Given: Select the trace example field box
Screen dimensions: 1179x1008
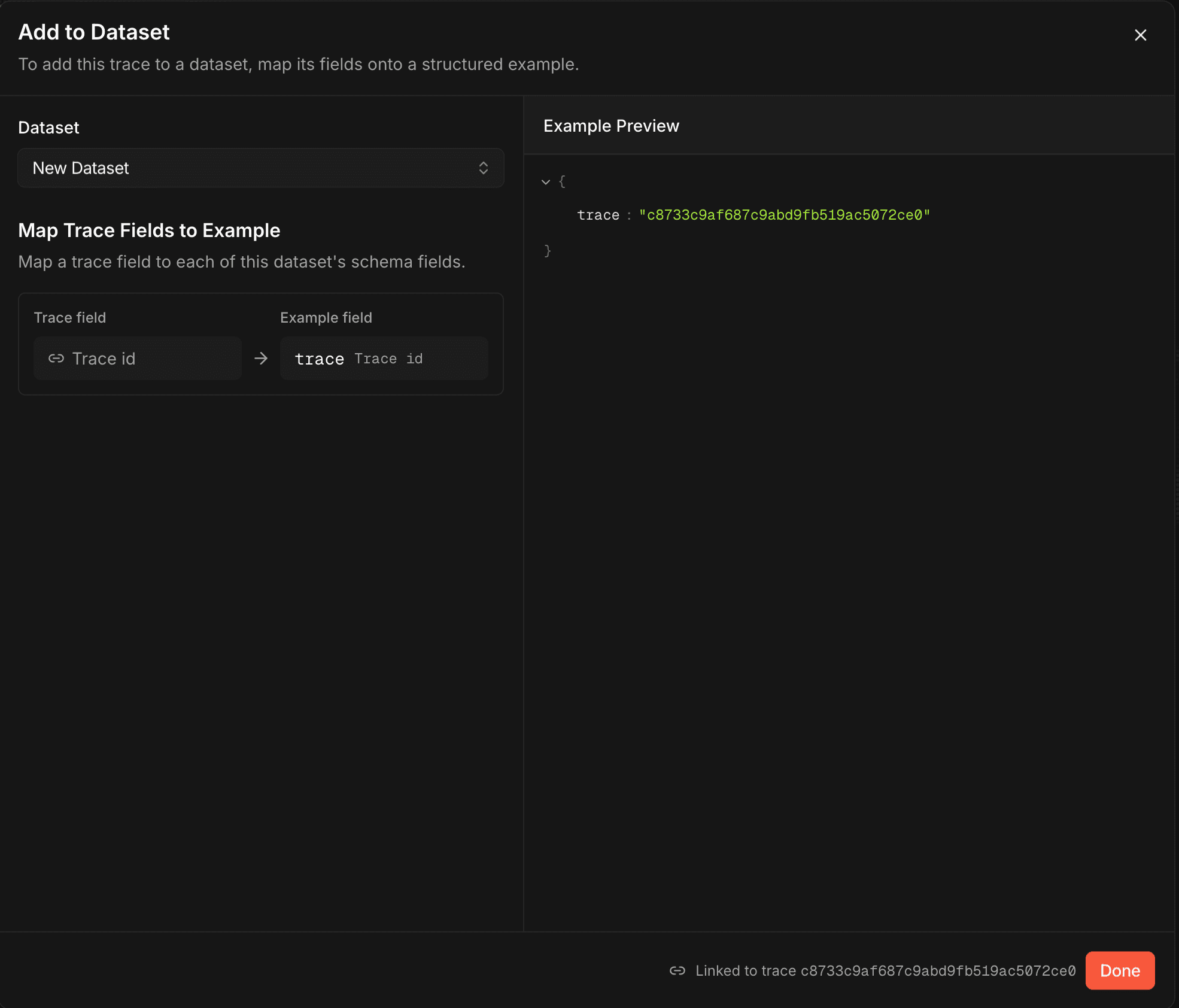Looking at the screenshot, I should pos(384,359).
